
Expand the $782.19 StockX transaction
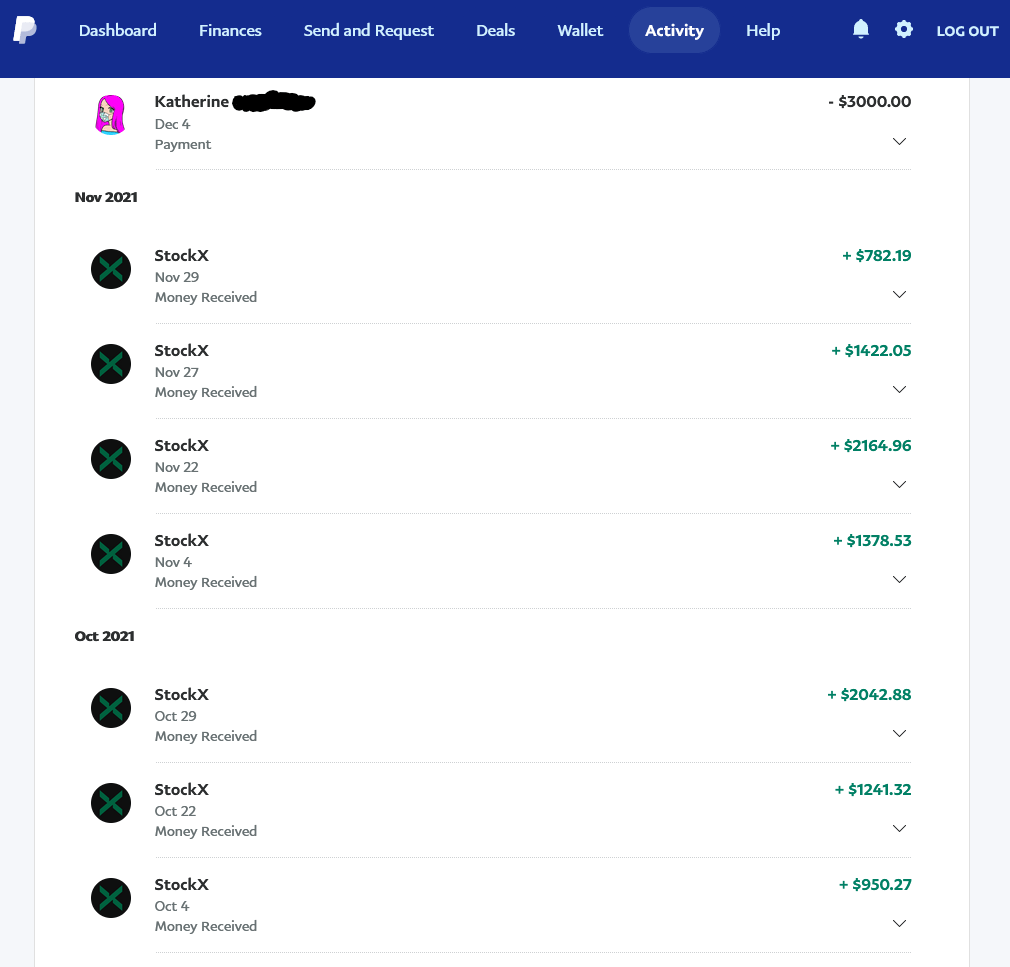click(x=899, y=295)
